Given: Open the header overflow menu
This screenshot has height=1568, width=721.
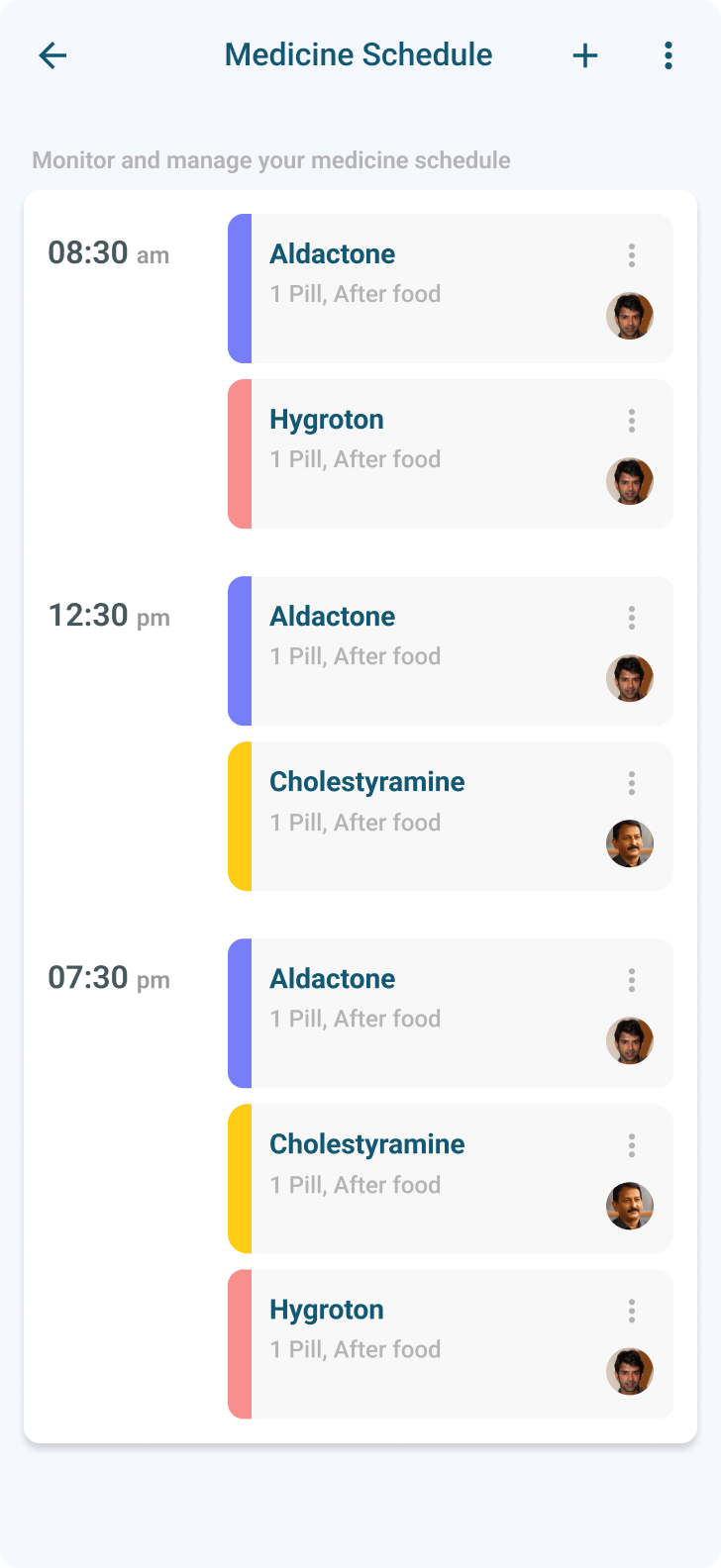Looking at the screenshot, I should click(669, 55).
